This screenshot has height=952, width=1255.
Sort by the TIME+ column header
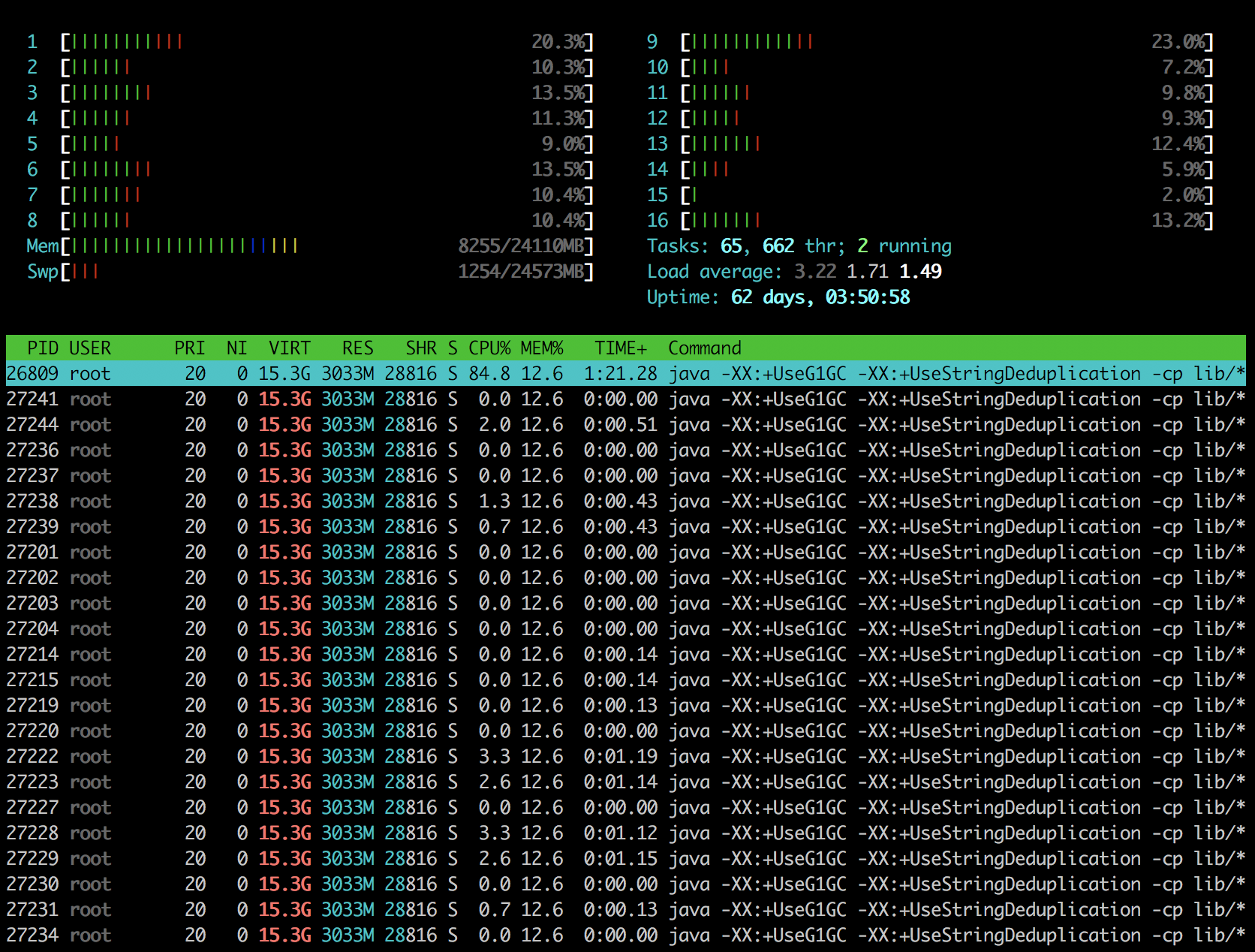coord(620,348)
